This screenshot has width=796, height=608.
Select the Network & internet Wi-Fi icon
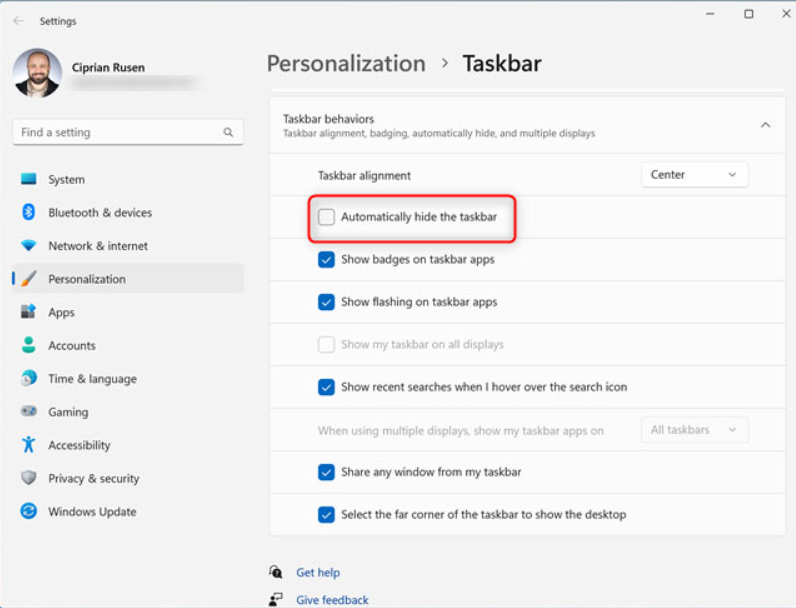29,246
